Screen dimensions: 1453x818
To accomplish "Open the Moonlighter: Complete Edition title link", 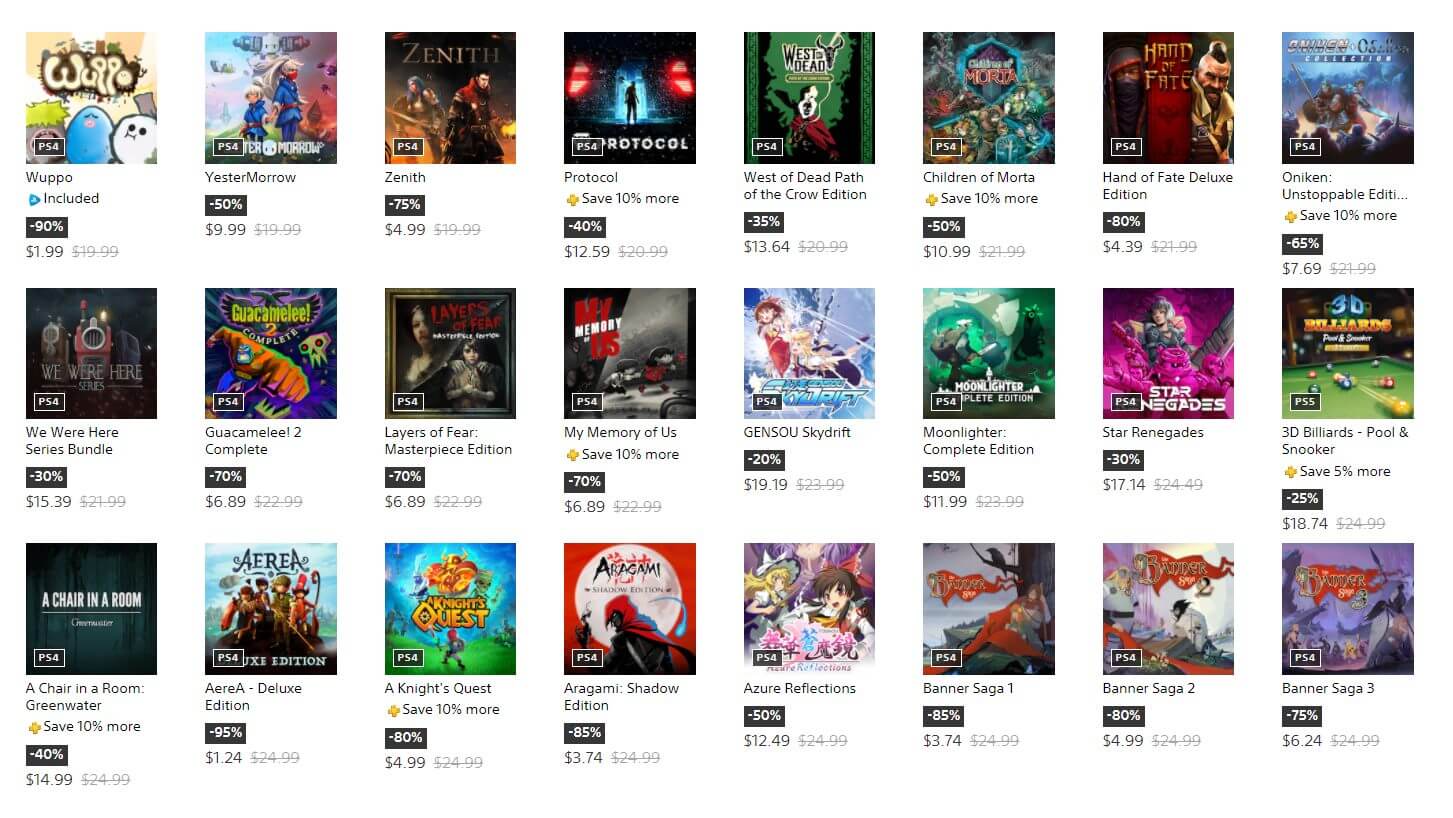I will point(964,441).
